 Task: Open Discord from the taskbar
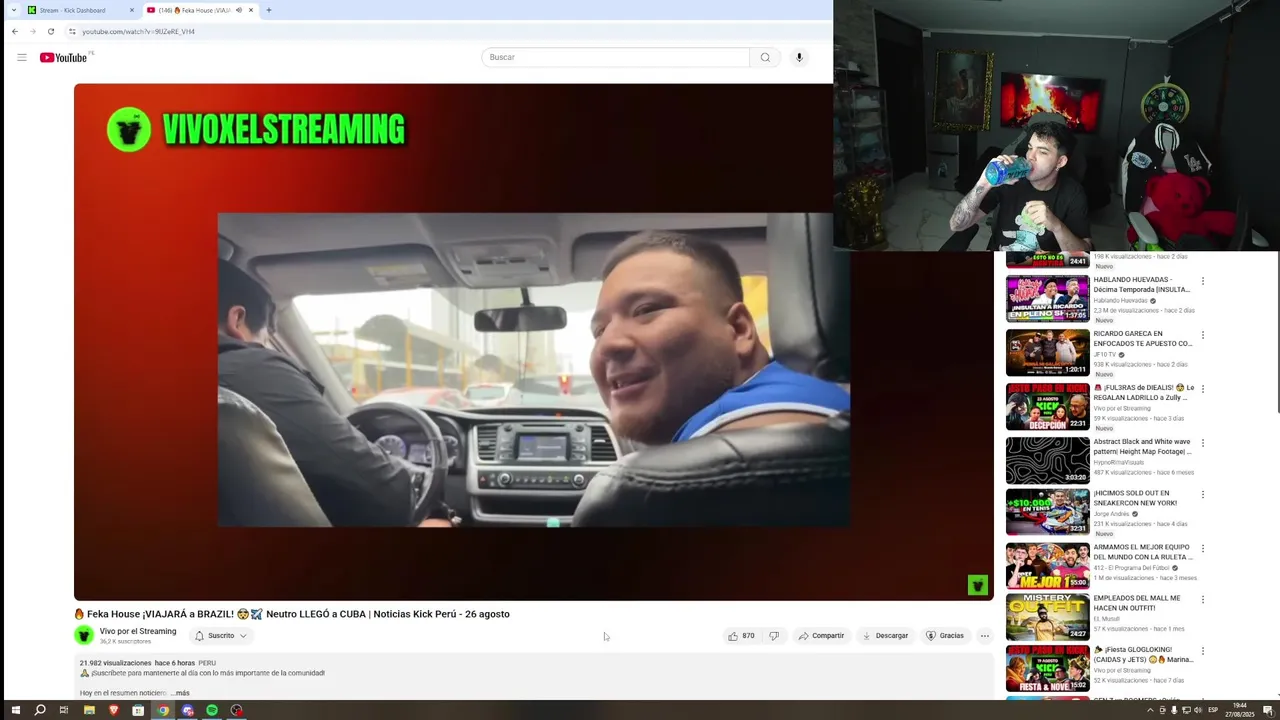click(187, 710)
